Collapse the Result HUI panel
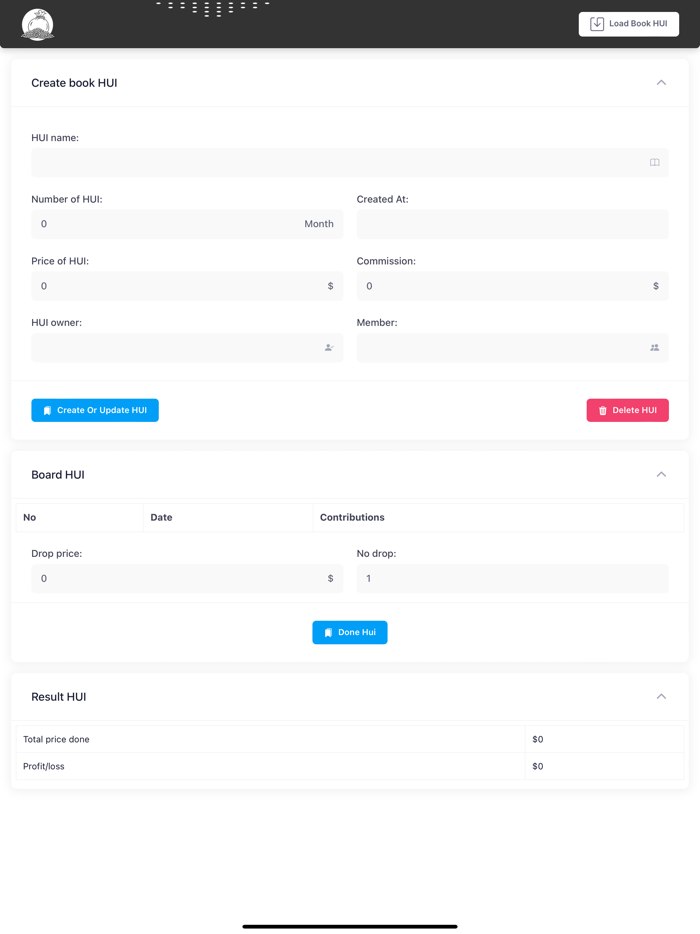Image resolution: width=700 pixels, height=934 pixels. click(661, 697)
